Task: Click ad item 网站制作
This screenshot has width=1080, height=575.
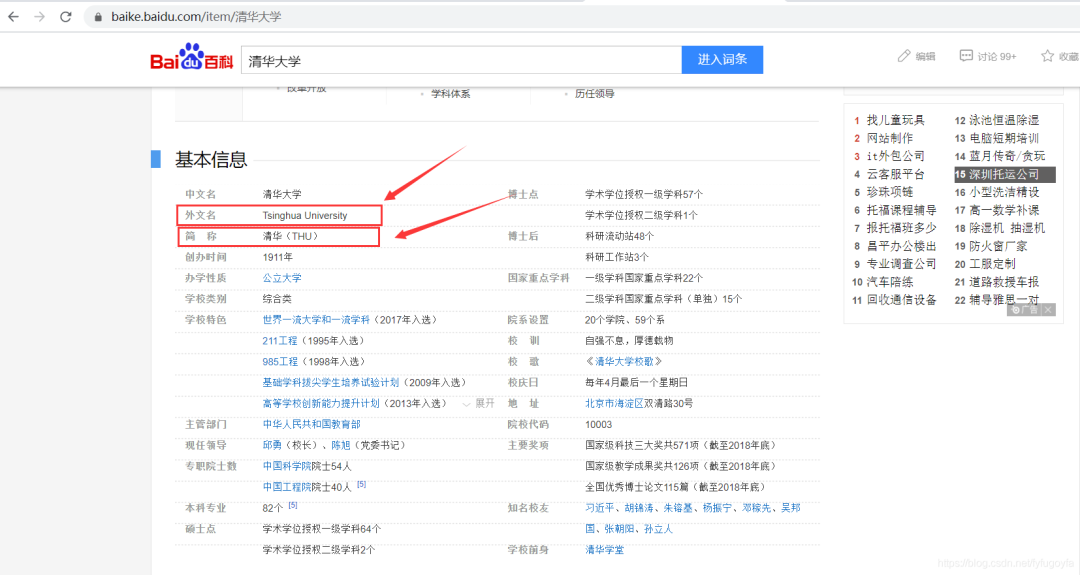Action: click(x=889, y=138)
